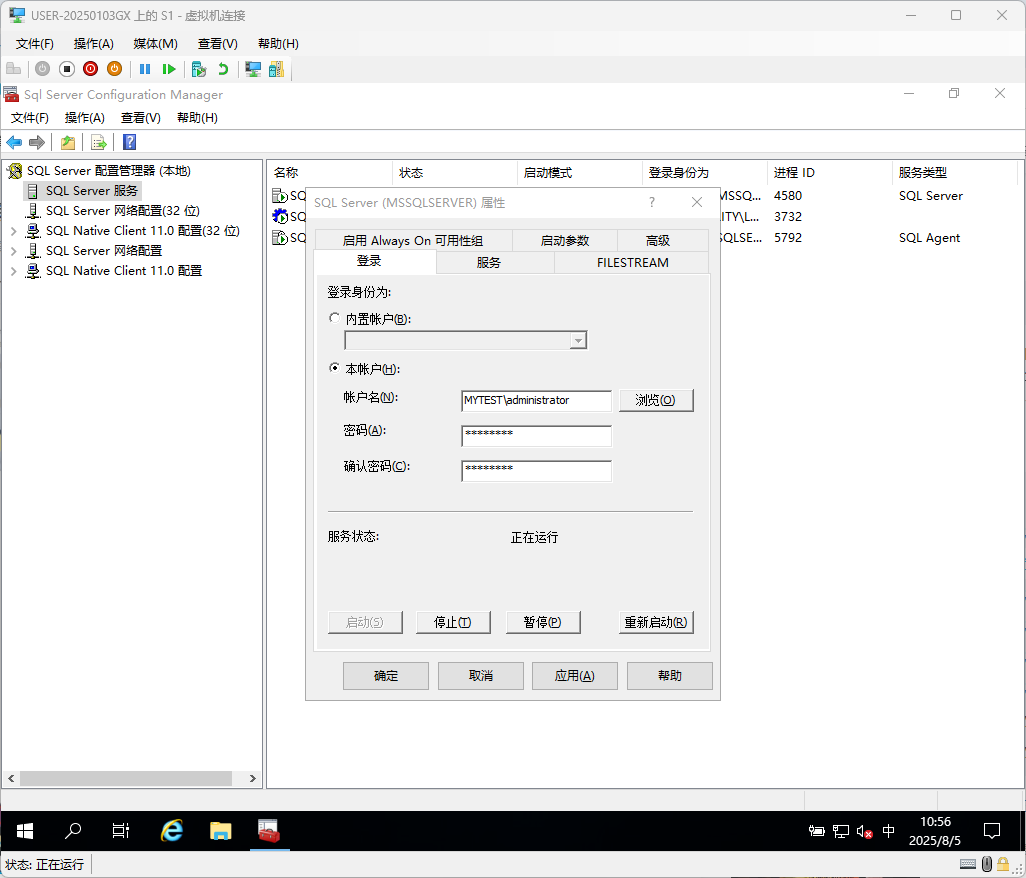Select the 内置帐户 radio button
Screen dimensions: 1026x878
point(334,318)
